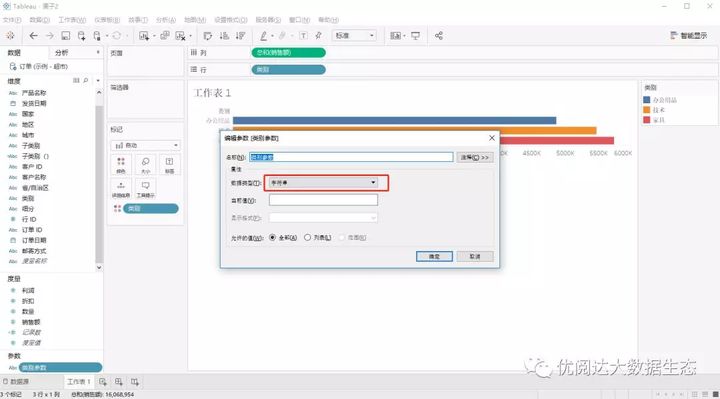Image resolution: width=720 pixels, height=399 pixels.
Task: Click the 取消 button in dialog
Action: point(475,256)
